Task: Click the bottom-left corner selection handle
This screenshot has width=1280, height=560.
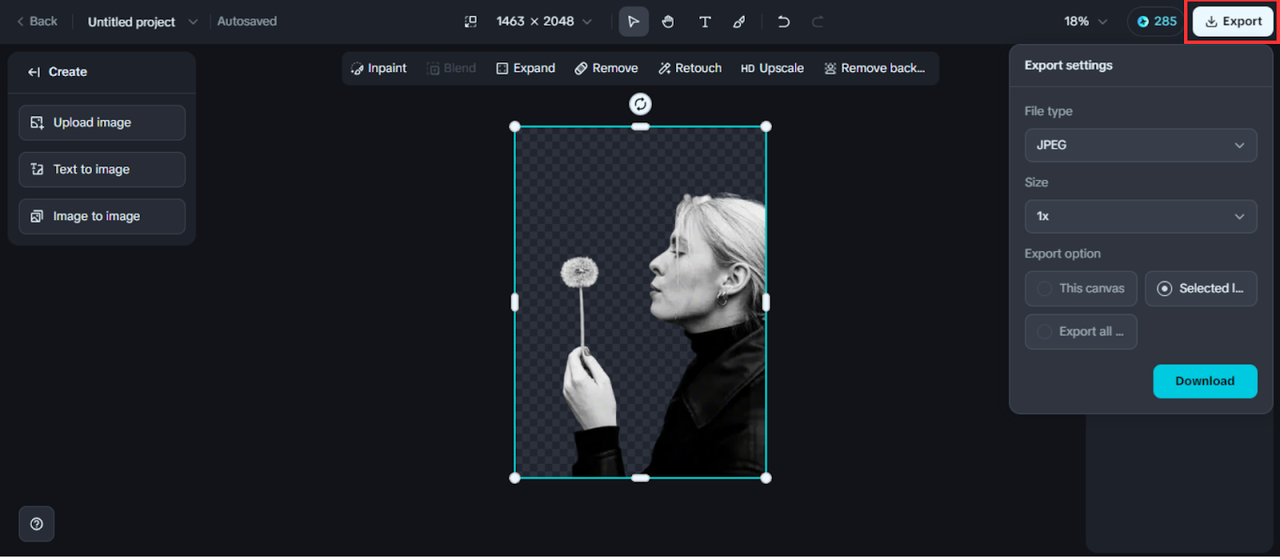Action: coord(515,478)
